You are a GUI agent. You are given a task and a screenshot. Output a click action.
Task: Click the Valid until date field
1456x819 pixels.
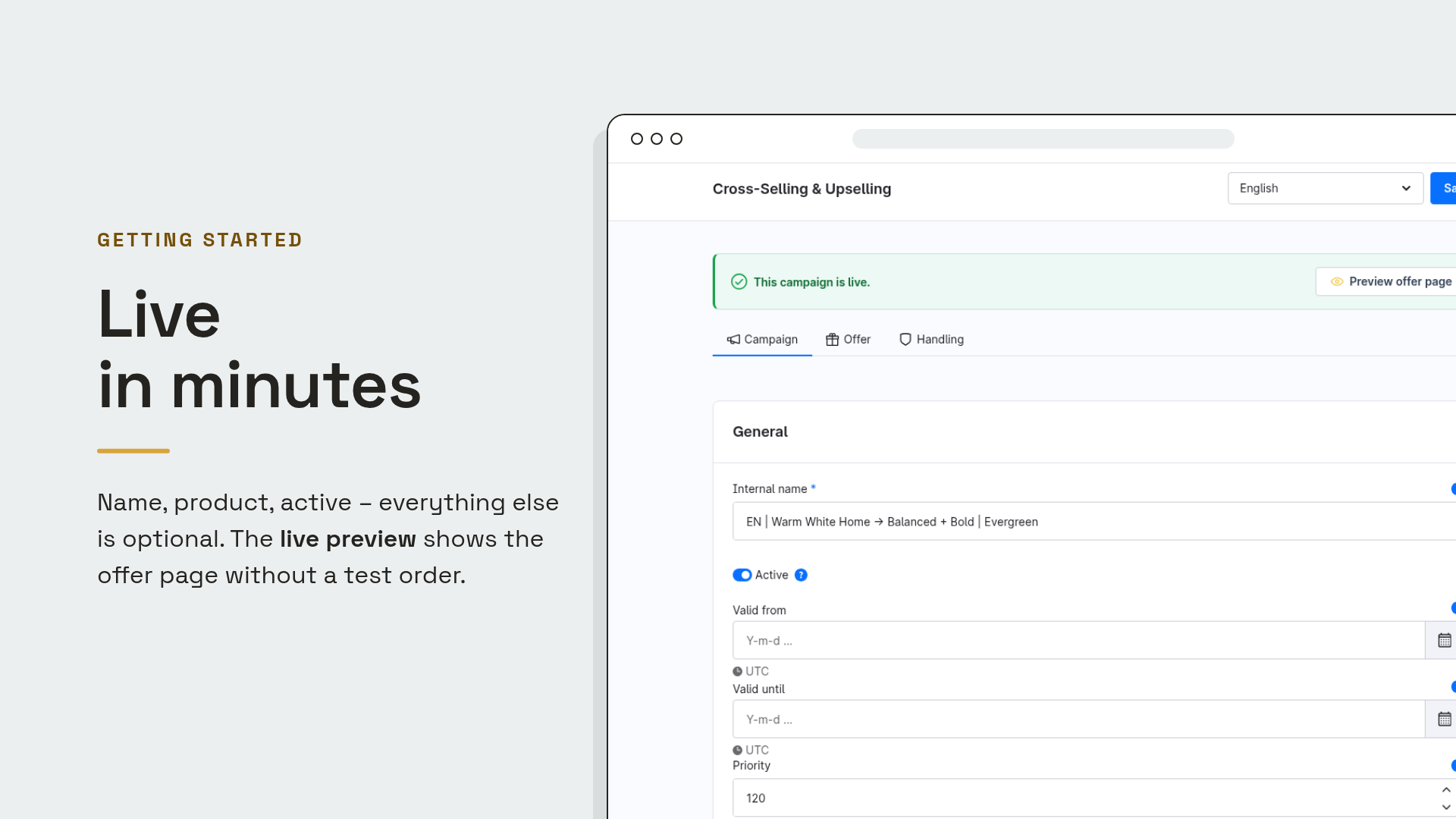pyautogui.click(x=1078, y=720)
